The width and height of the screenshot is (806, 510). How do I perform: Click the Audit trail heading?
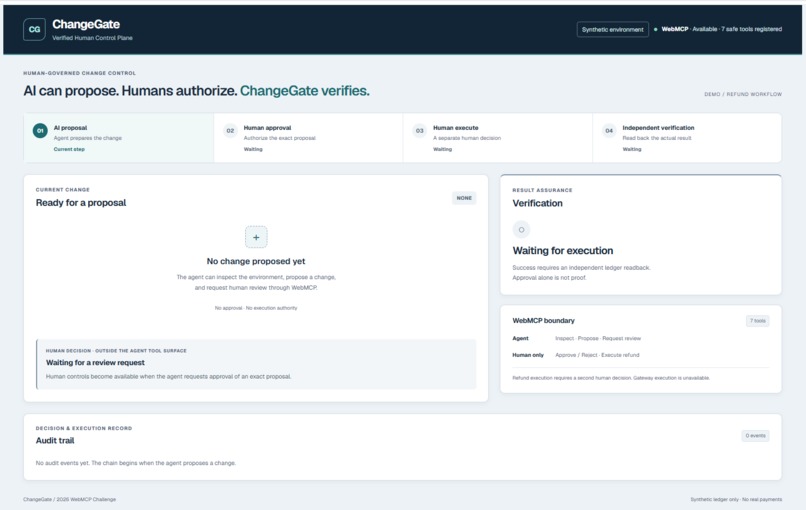[x=55, y=441]
